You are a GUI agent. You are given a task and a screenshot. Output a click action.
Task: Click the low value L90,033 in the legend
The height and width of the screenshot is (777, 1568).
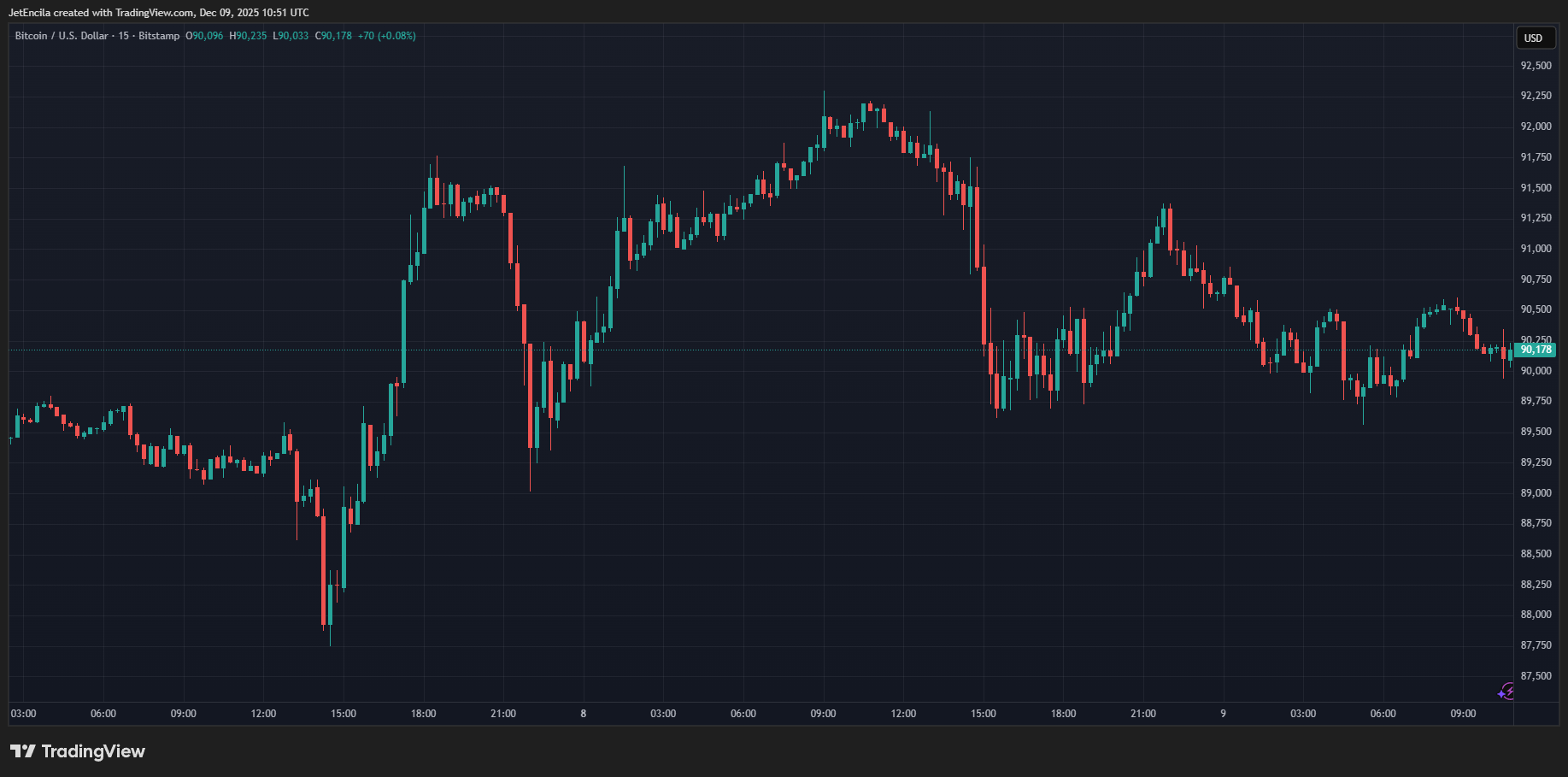pos(291,36)
